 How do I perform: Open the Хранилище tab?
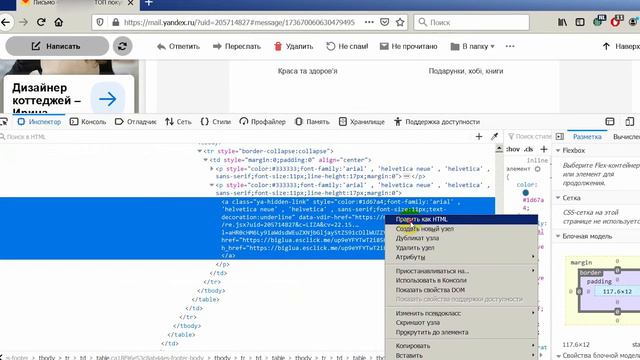click(362, 122)
